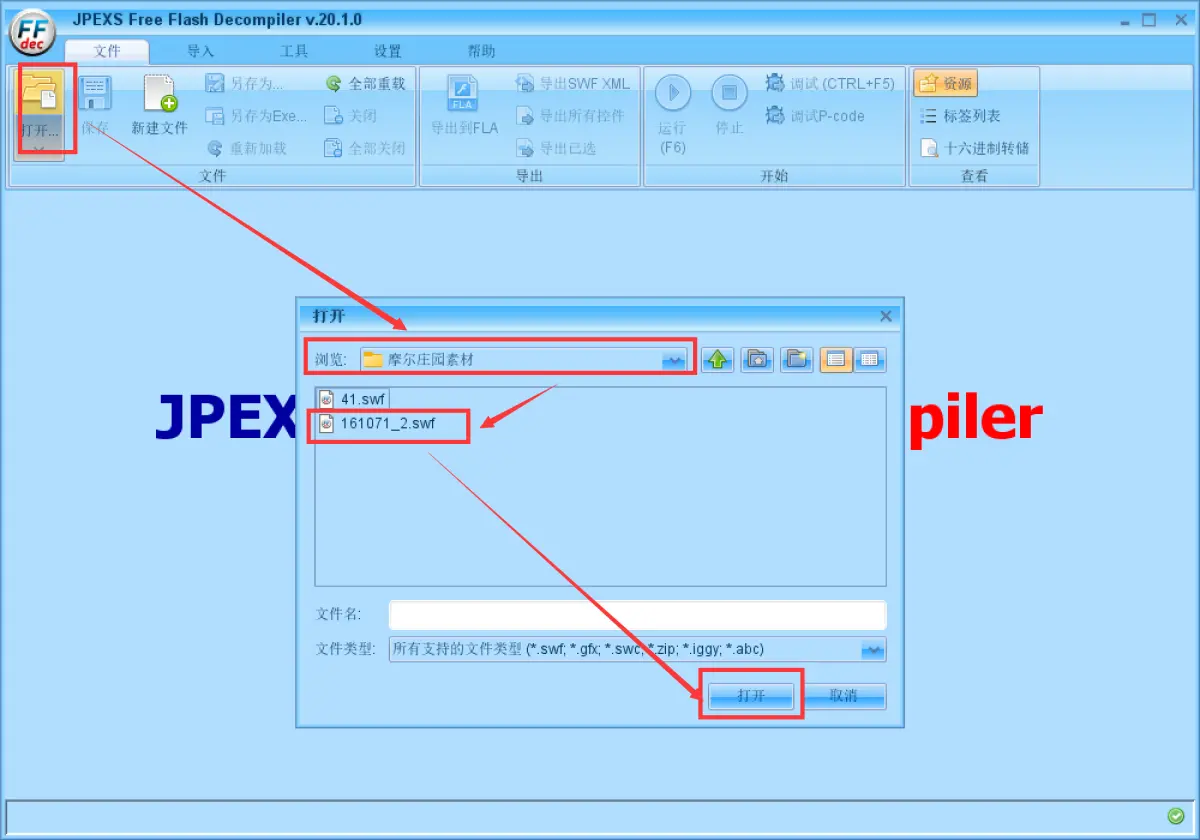The height and width of the screenshot is (840, 1200).
Task: Open the 帮助 (Help) menu
Action: point(480,51)
